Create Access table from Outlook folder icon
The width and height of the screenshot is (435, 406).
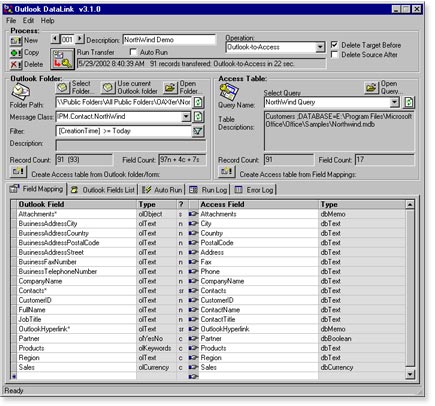click(x=18, y=172)
